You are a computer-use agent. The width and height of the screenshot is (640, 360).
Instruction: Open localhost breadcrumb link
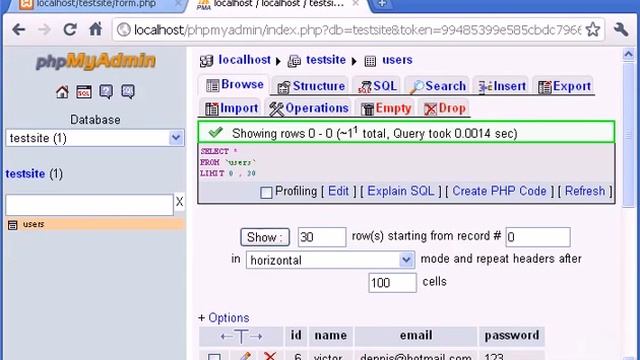coord(244,60)
